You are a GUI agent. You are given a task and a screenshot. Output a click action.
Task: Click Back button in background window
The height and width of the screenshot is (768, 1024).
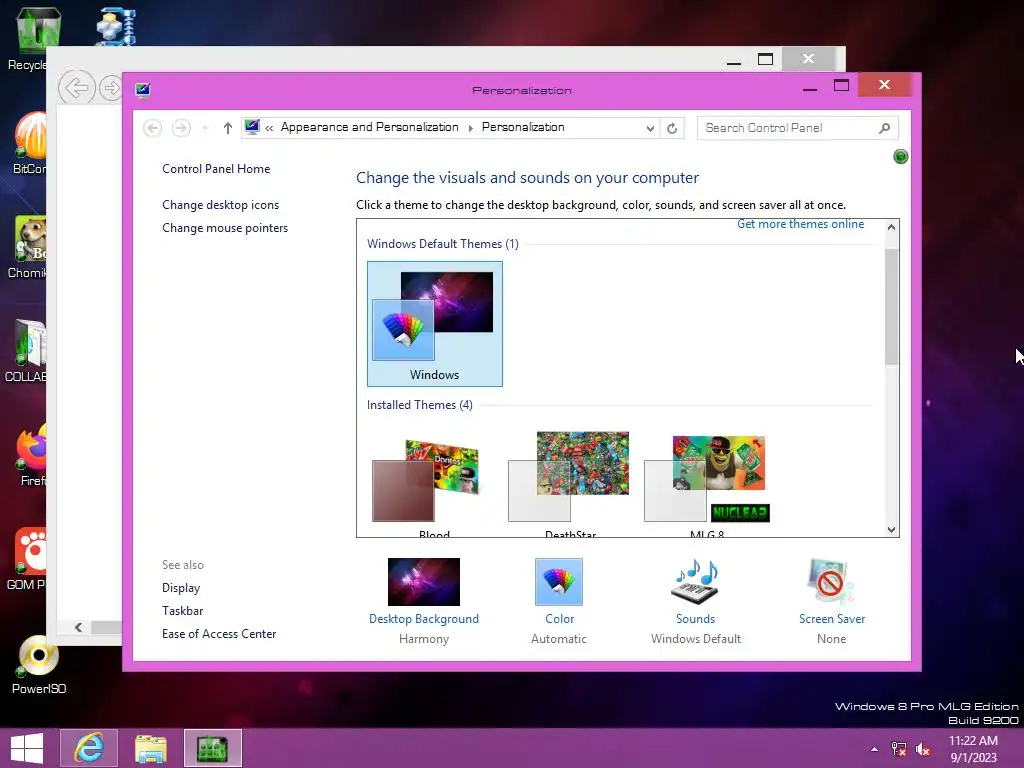tap(77, 88)
